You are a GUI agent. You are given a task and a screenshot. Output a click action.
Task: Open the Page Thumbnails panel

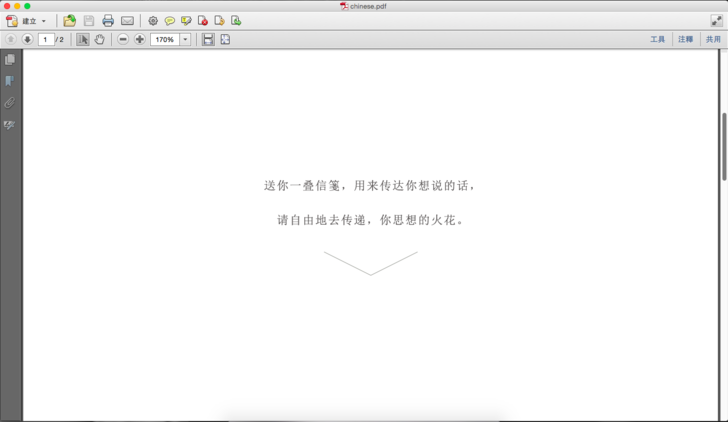point(10,60)
